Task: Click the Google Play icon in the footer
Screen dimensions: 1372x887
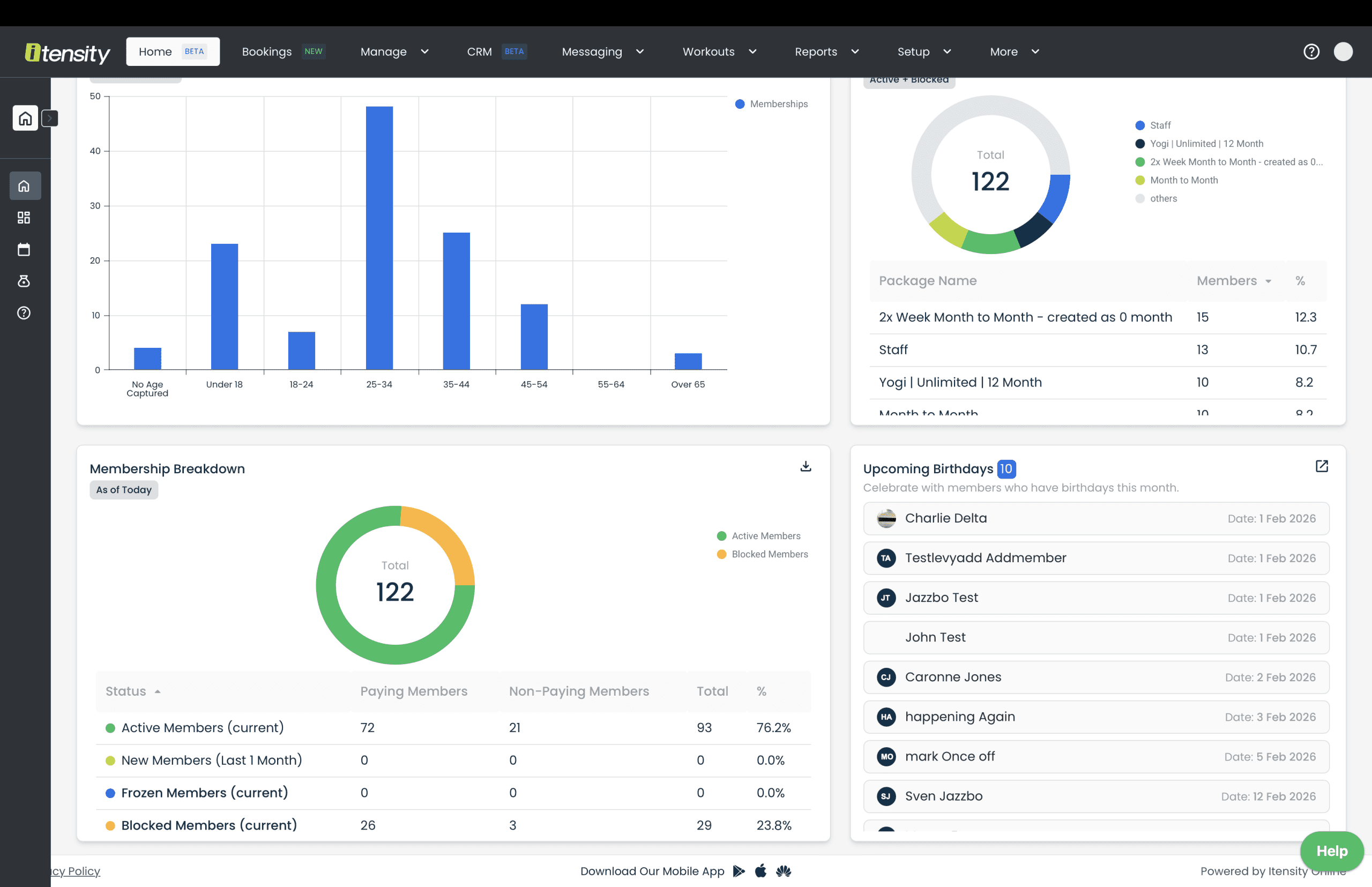Action: (739, 871)
